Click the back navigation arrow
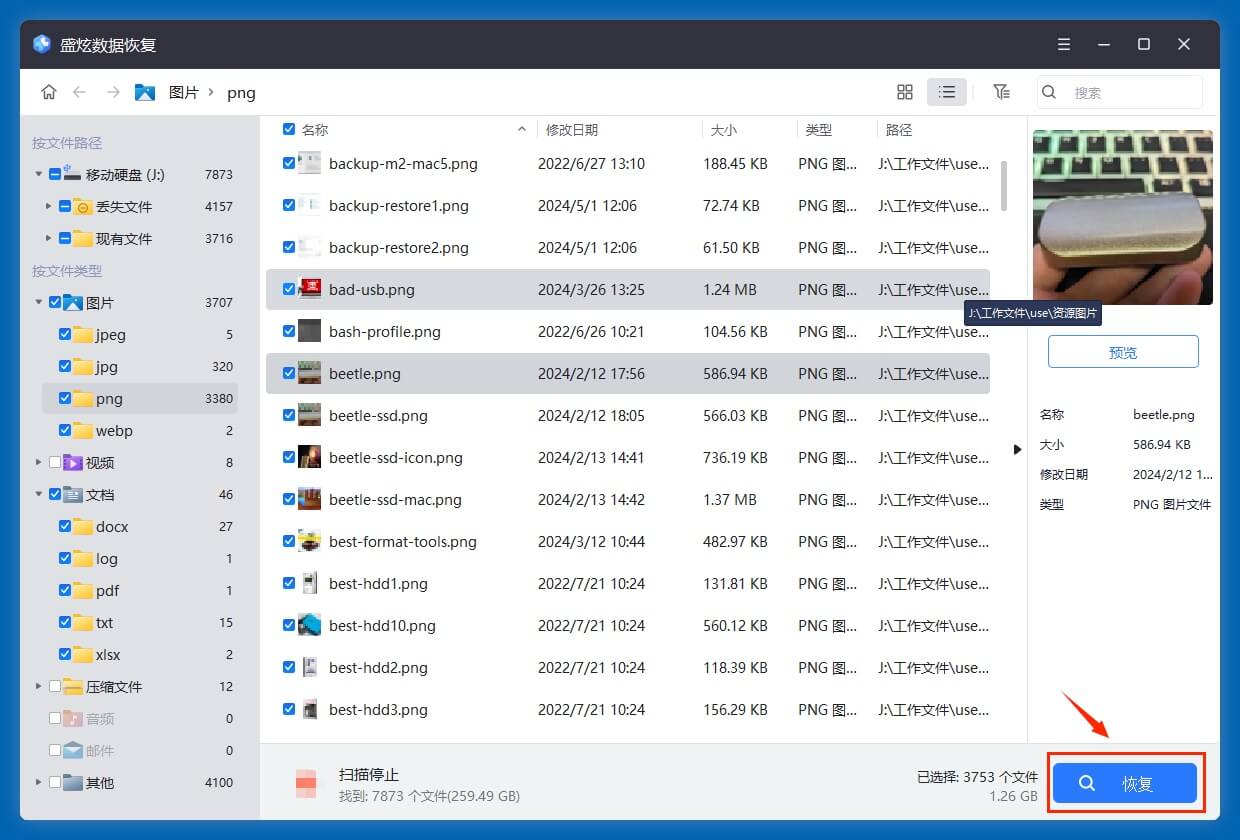 [x=80, y=91]
